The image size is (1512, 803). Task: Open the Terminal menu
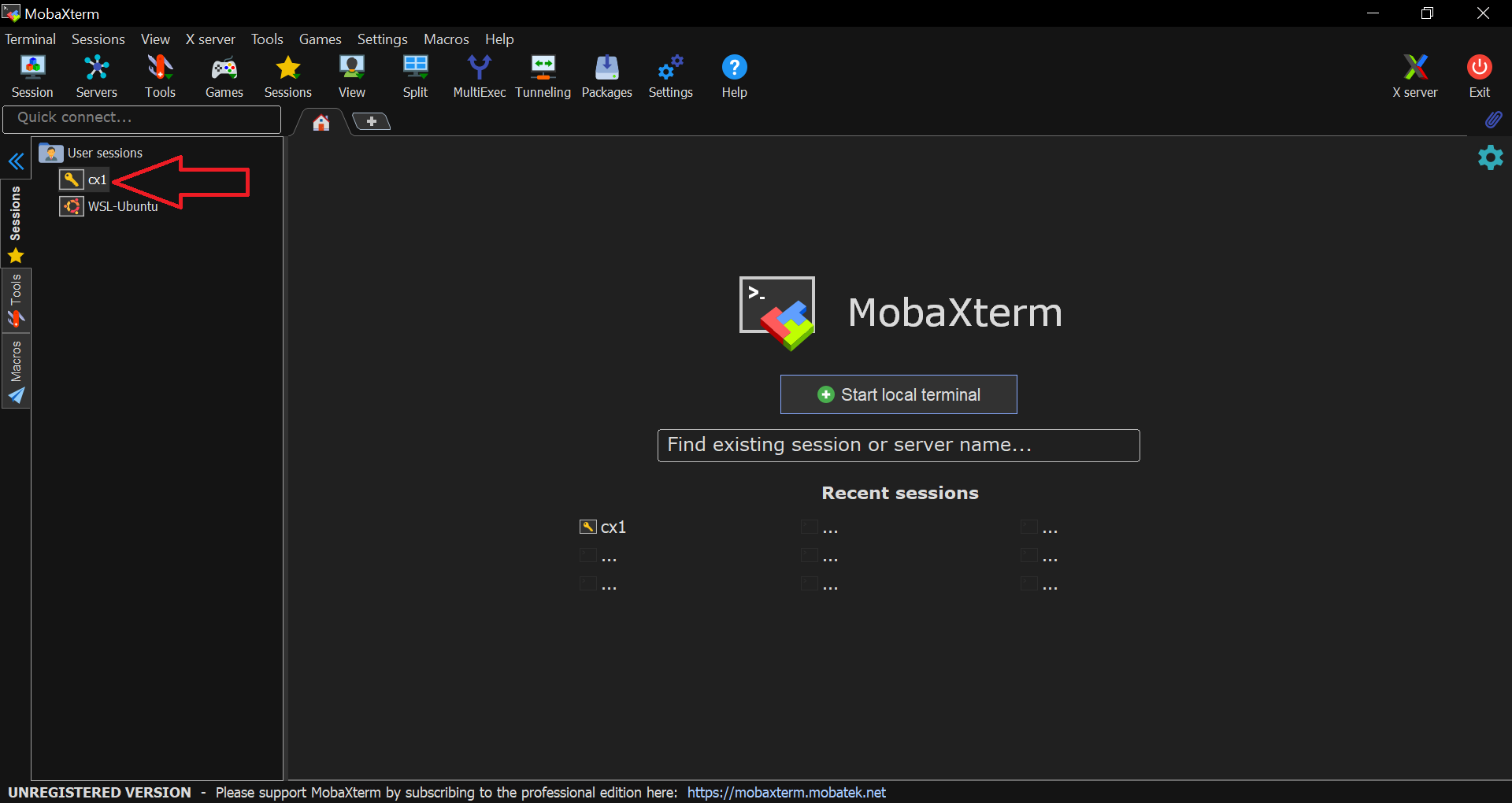point(30,39)
